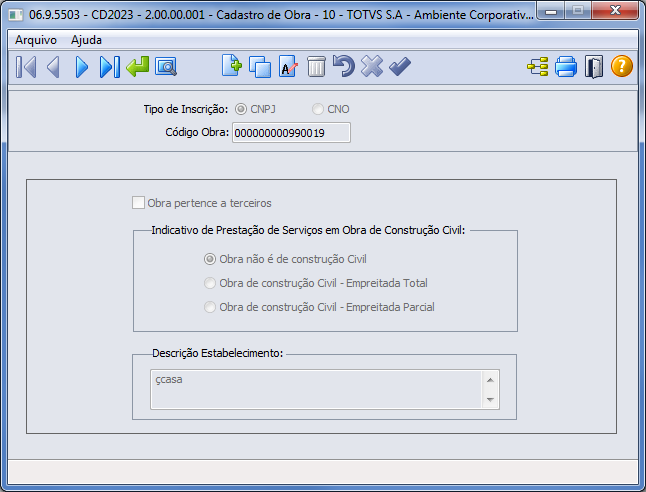Confirm with the checkmark icon
The width and height of the screenshot is (646, 492).
tap(400, 67)
